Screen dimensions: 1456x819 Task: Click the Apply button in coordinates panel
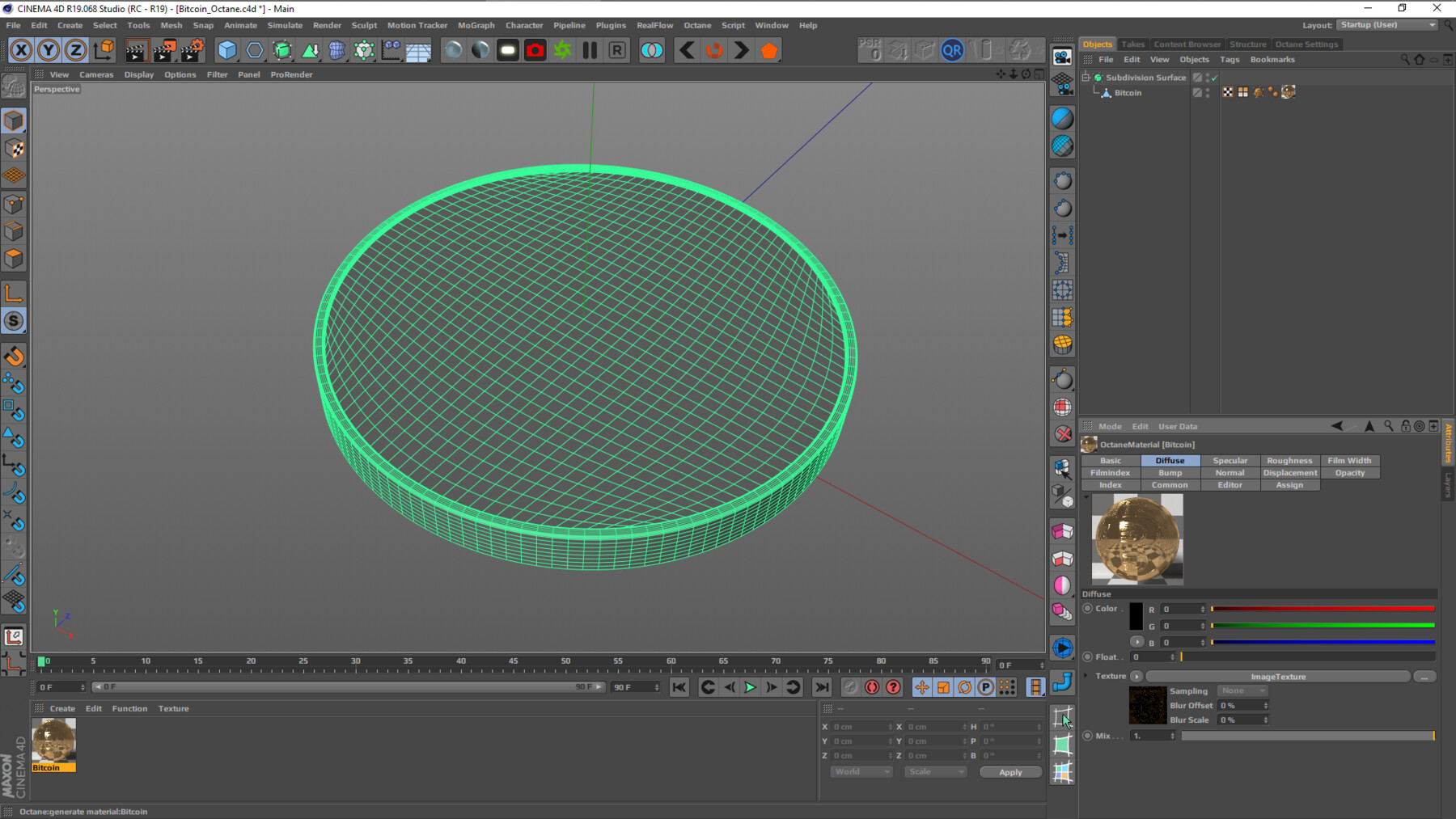(x=1010, y=772)
